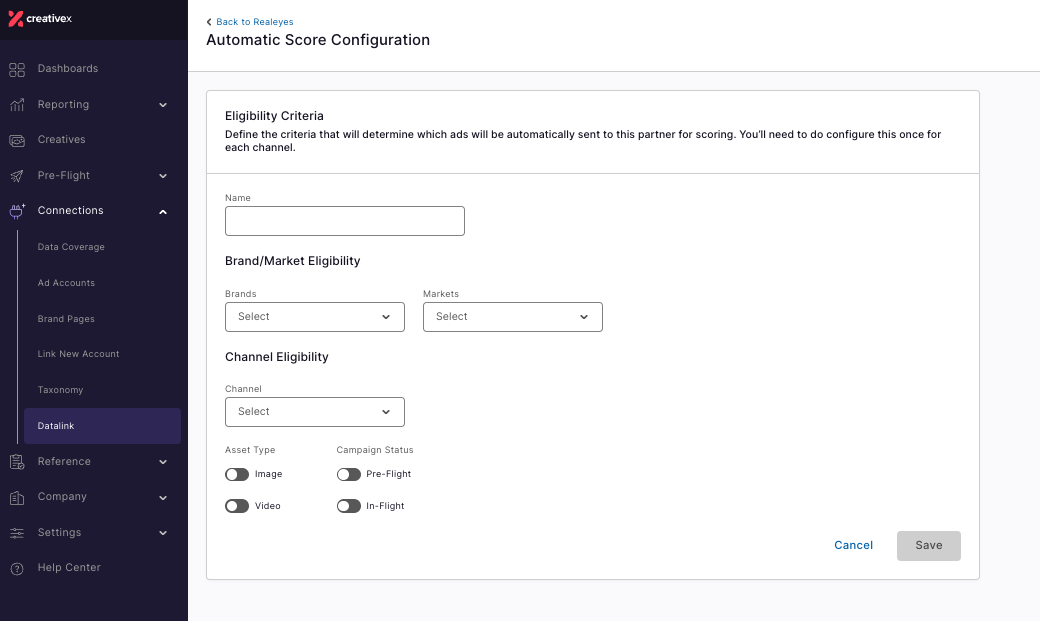Click the back arrow beside Back to Realeyes
The image size is (1040, 621).
209,22
